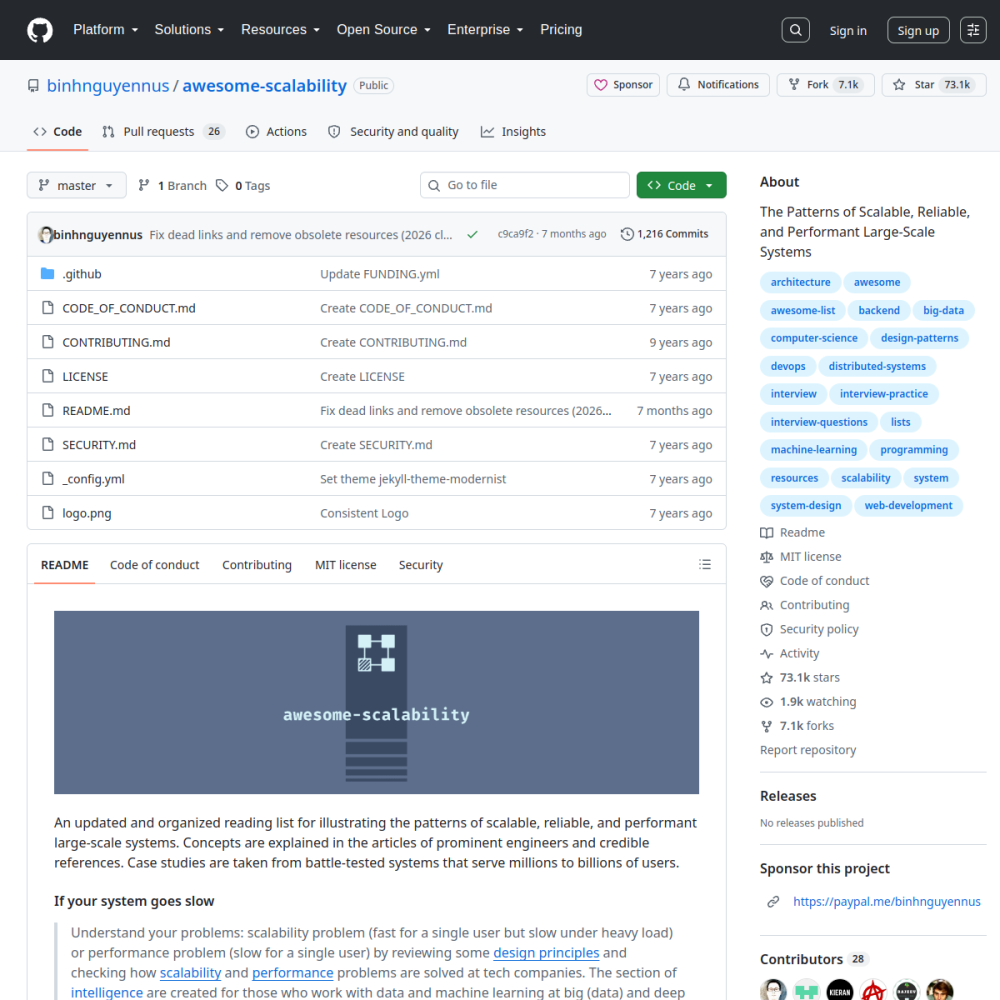
Task: Click the Security policy shield icon
Action: click(x=767, y=629)
